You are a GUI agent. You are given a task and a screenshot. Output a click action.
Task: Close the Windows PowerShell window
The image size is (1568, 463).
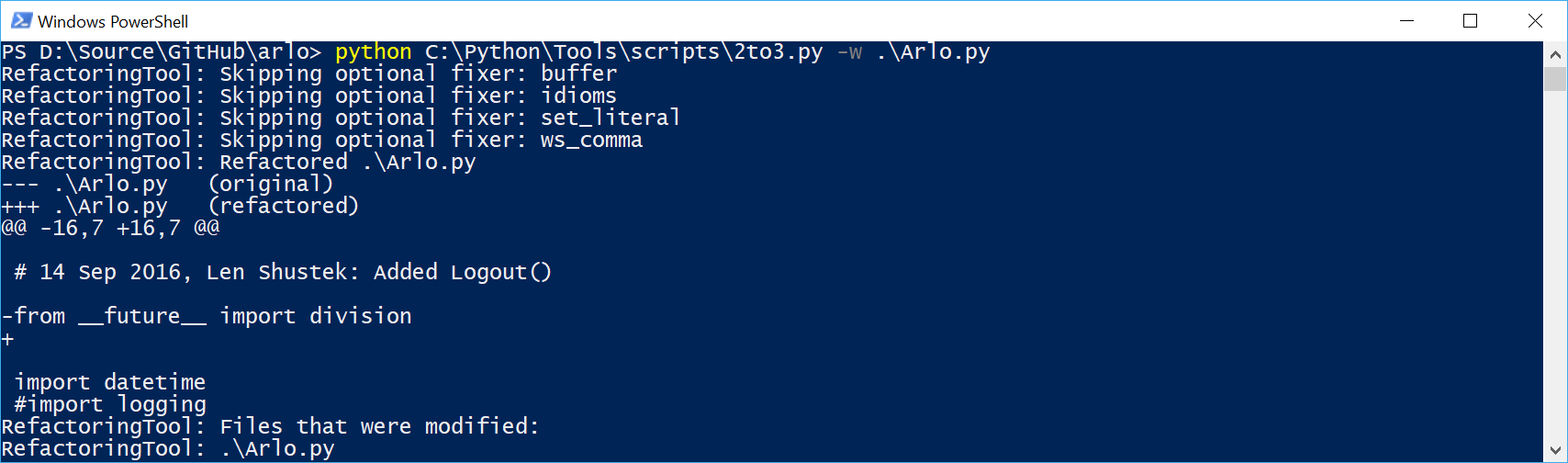click(x=1534, y=20)
